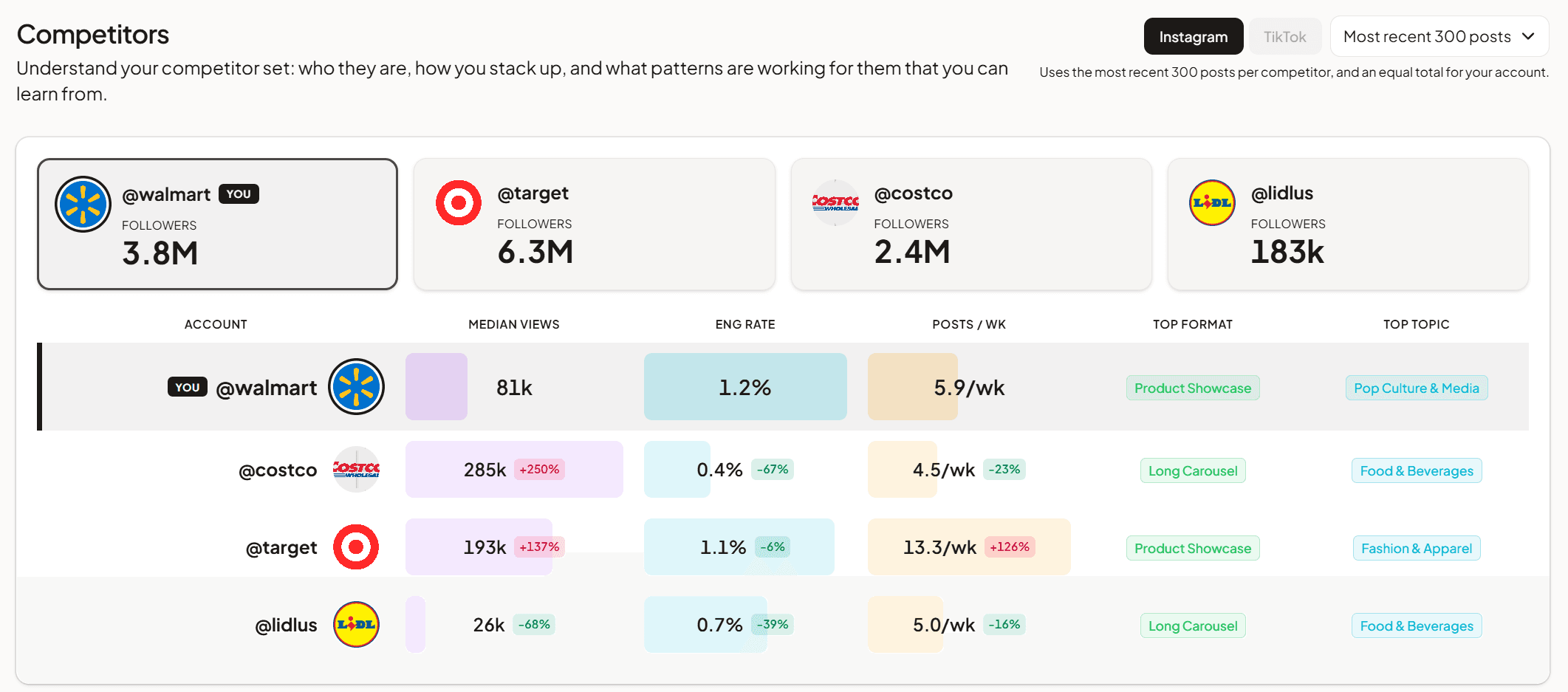The width and height of the screenshot is (1568, 692).
Task: Click Costco's Food & Beverages topic tag
Action: pyautogui.click(x=1417, y=470)
